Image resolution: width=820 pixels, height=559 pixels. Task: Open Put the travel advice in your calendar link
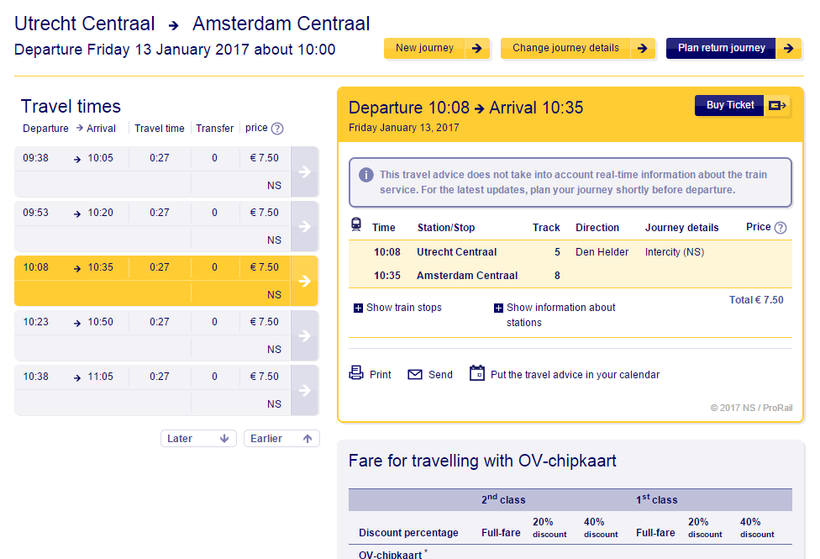574,375
